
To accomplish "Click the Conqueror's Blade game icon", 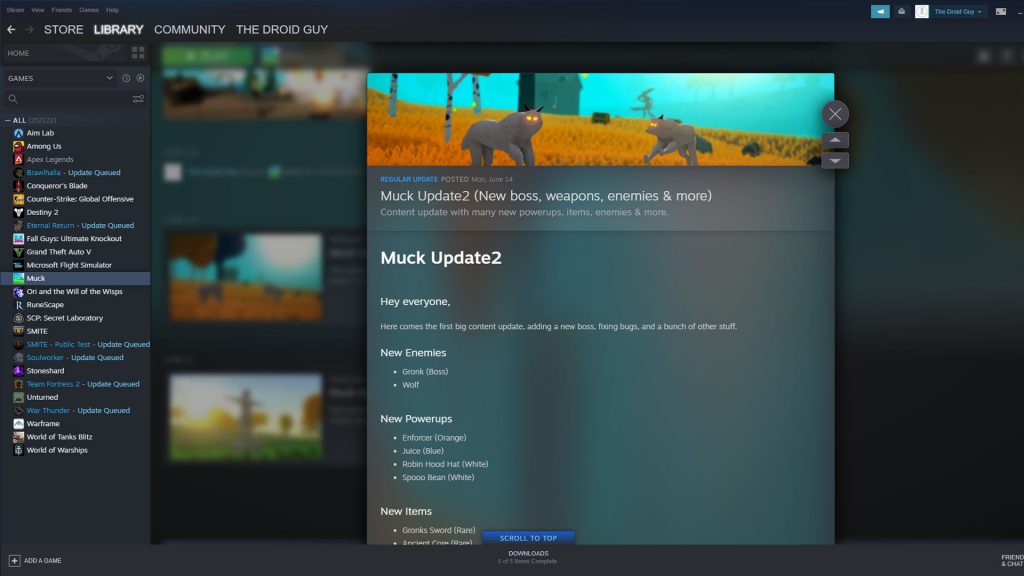I will (x=18, y=185).
